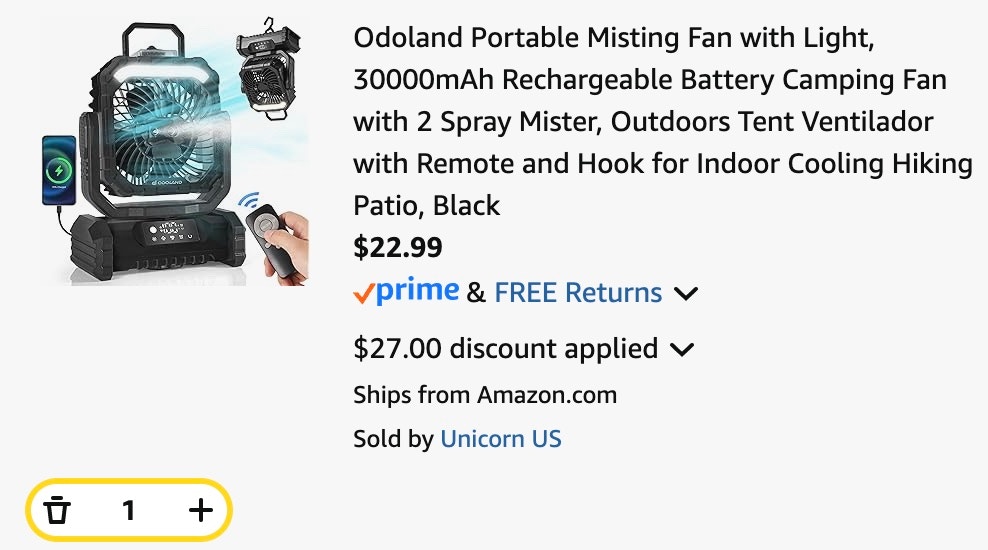Click the charging phone in product photo
This screenshot has height=550, width=988.
click(59, 170)
